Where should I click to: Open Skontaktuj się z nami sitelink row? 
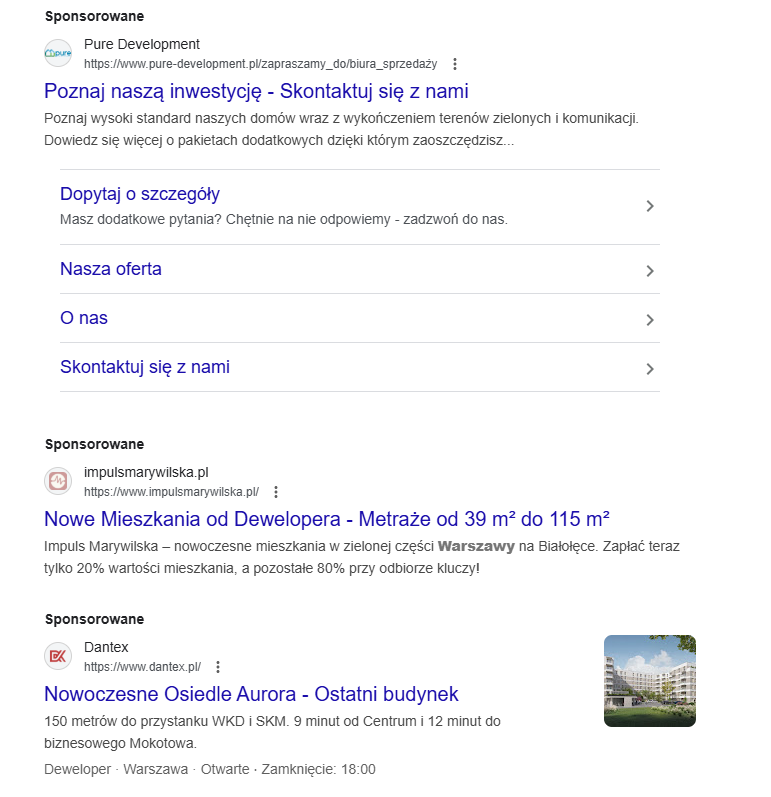360,367
